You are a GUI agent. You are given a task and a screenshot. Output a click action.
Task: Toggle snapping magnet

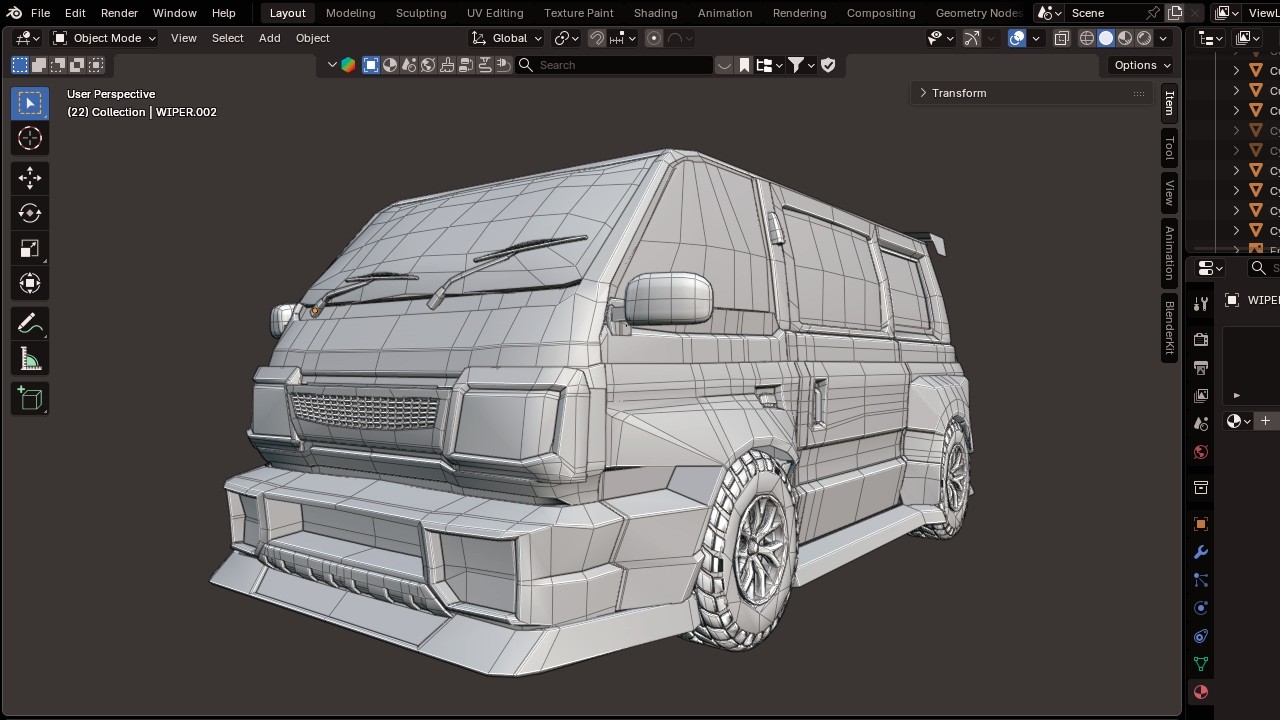point(597,38)
